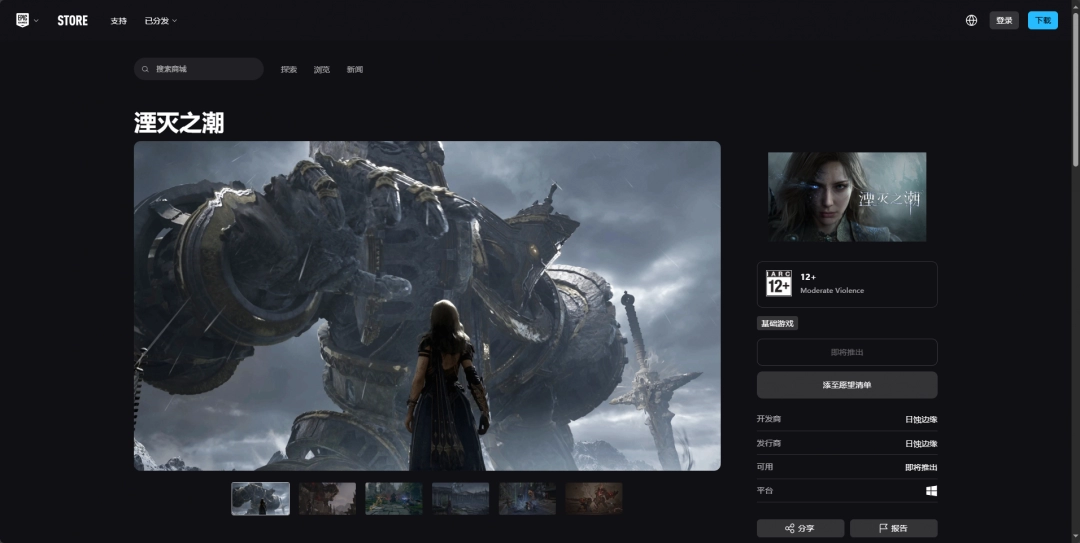Click the STORE logo
The height and width of the screenshot is (543, 1080).
72,20
